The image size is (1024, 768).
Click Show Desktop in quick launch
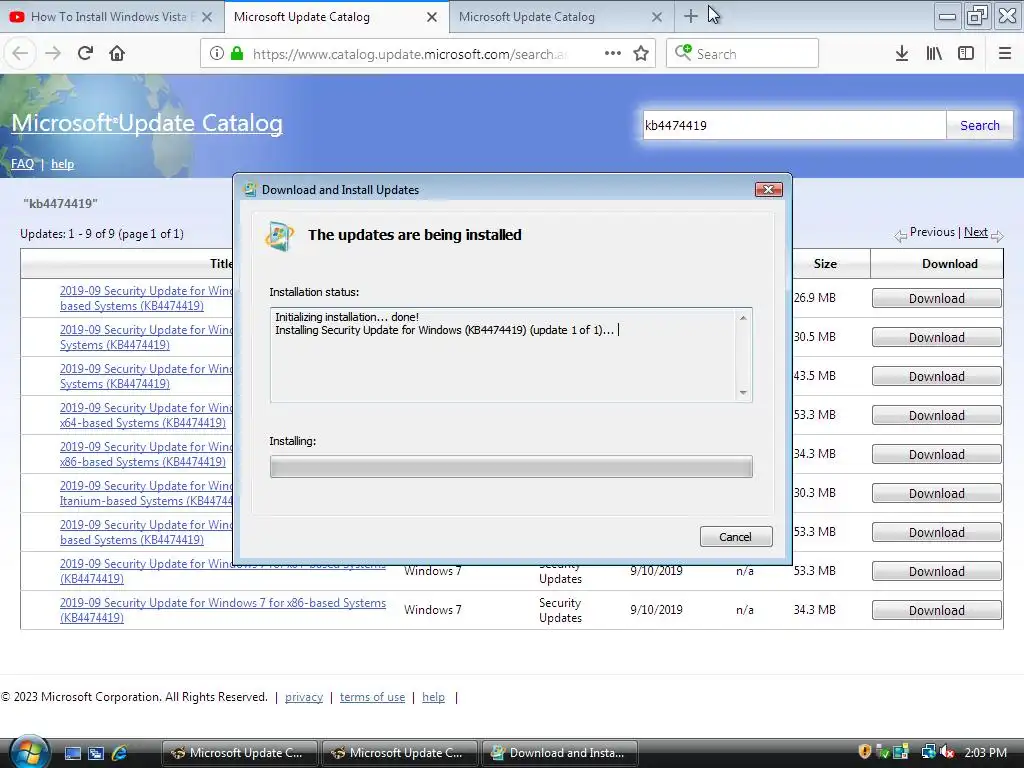(72, 753)
